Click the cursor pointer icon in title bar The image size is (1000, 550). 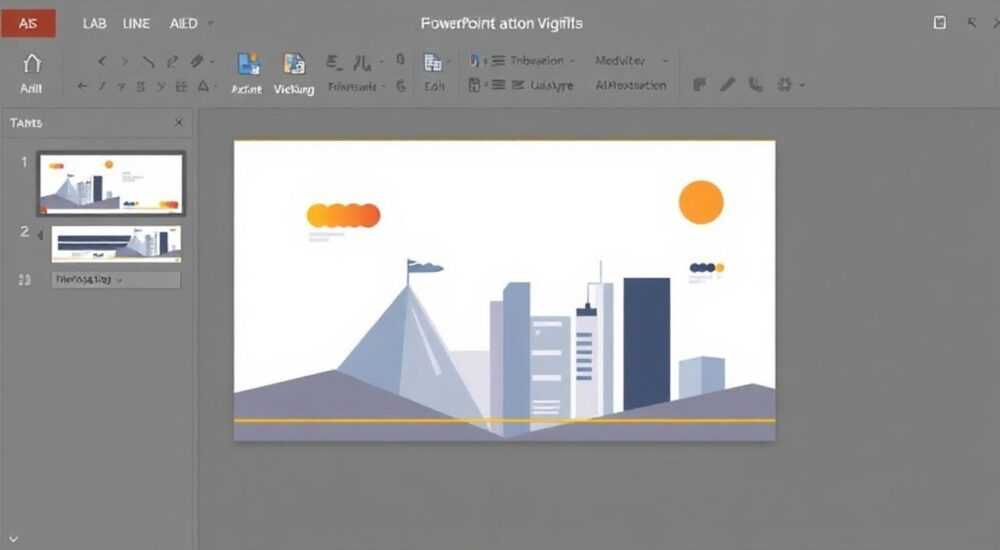tap(971, 23)
